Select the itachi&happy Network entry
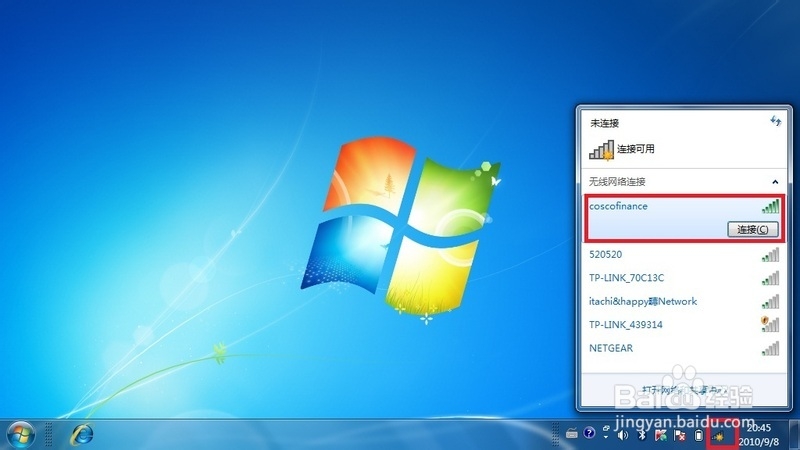This screenshot has width=800, height=450. click(x=685, y=301)
